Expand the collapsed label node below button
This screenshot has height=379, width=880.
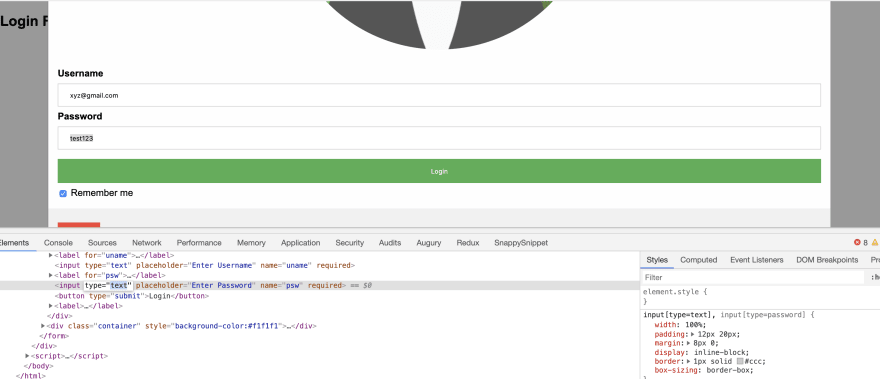tap(51, 306)
